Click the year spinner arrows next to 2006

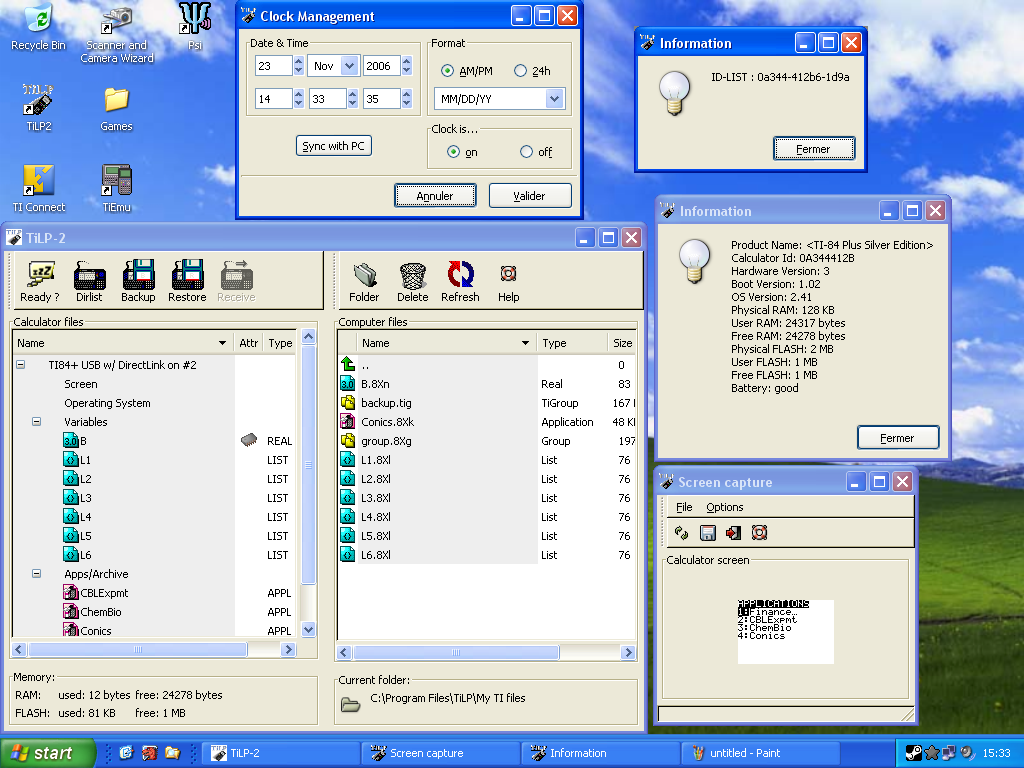click(x=407, y=65)
